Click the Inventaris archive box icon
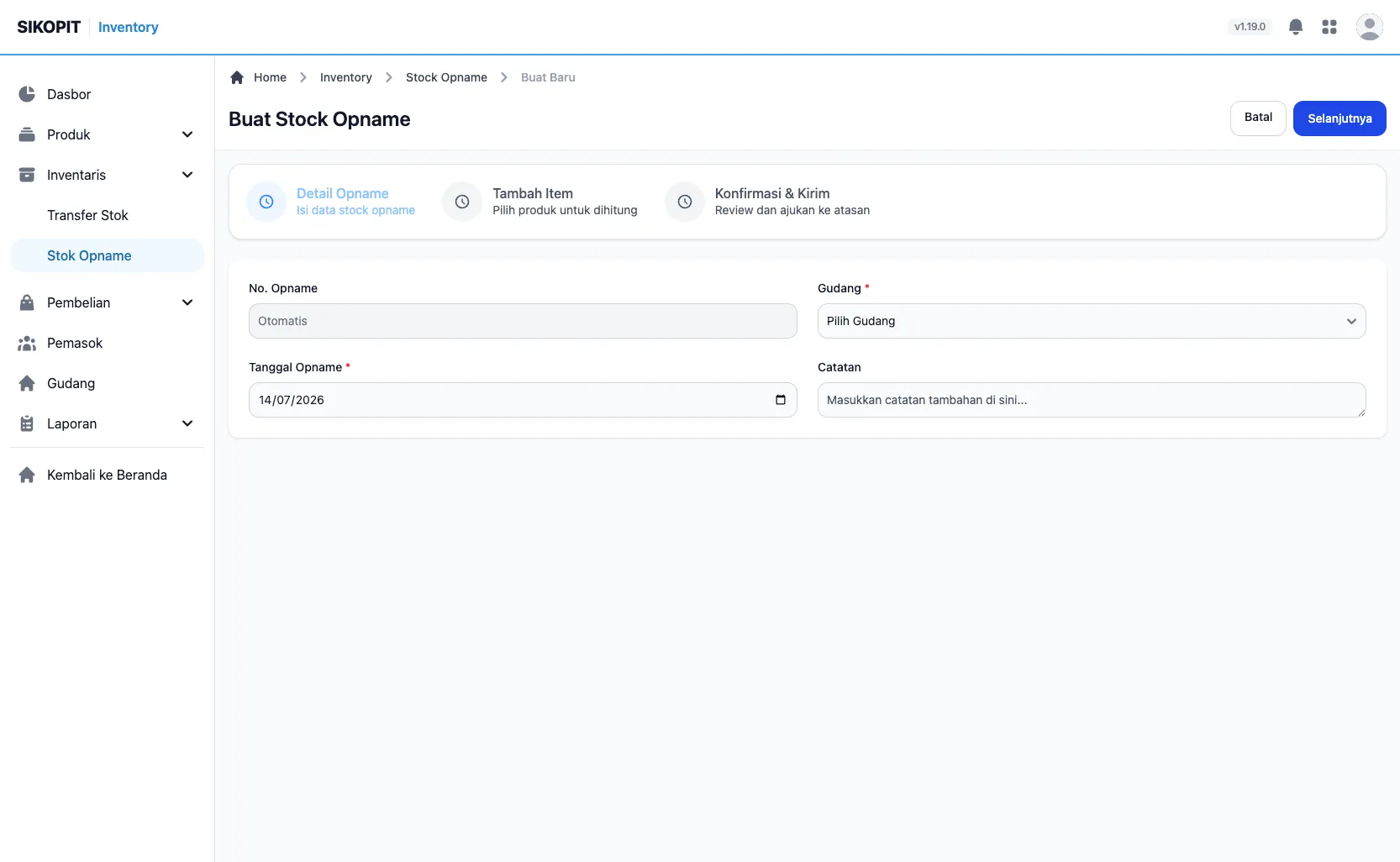The image size is (1400, 862). click(x=27, y=175)
